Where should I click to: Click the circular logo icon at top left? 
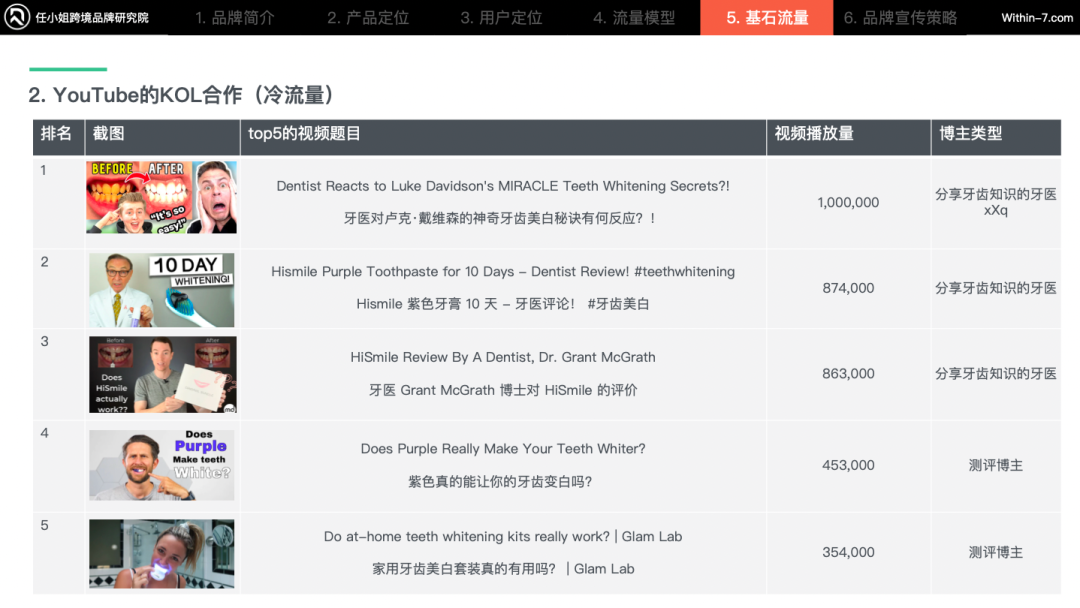pyautogui.click(x=17, y=17)
